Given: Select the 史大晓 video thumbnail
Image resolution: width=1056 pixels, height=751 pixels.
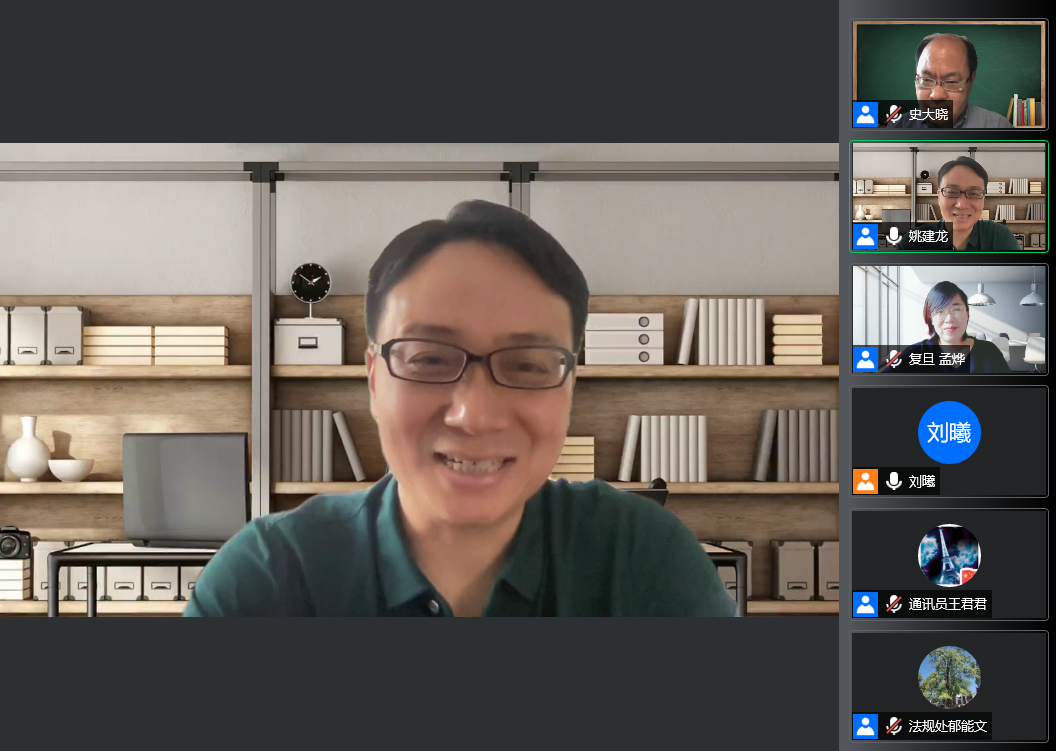Looking at the screenshot, I should (x=949, y=74).
